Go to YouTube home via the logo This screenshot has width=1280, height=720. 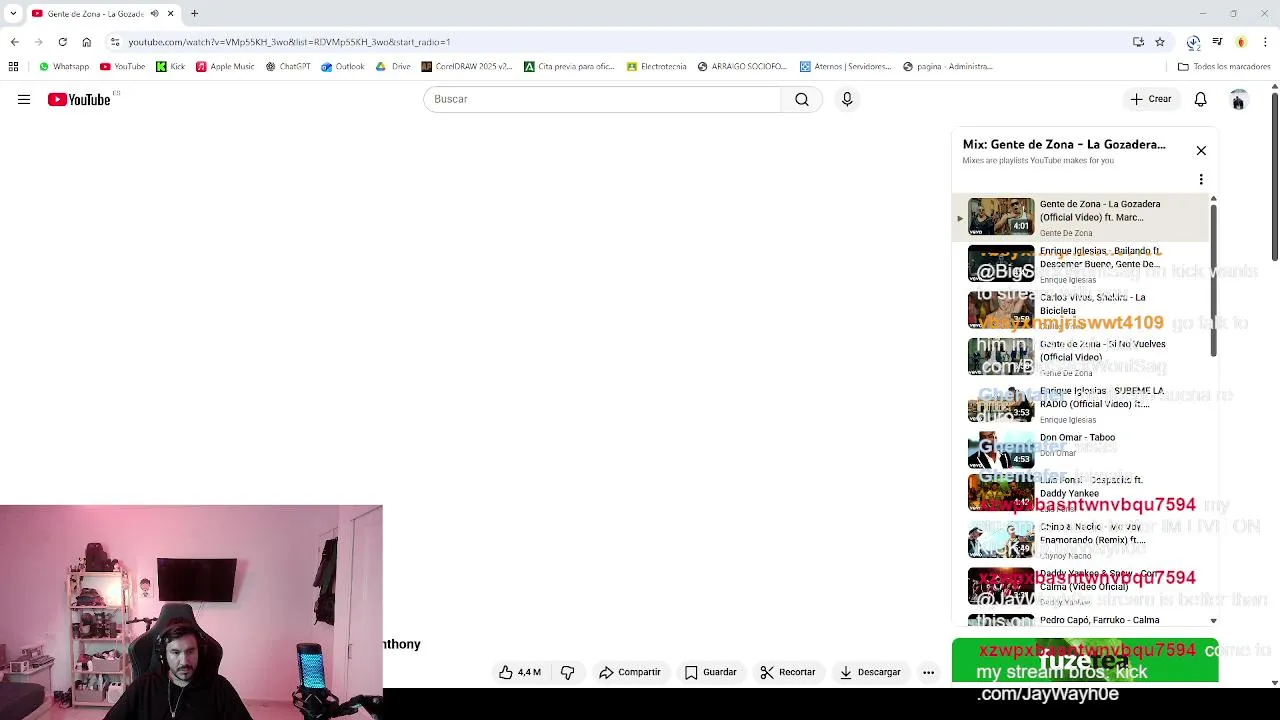79,99
